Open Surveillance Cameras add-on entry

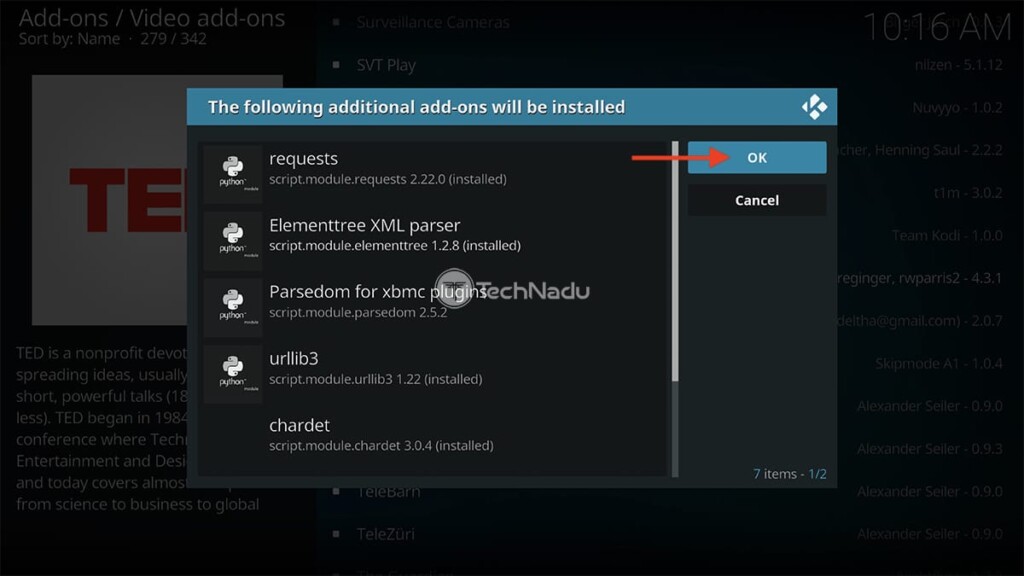[432, 22]
